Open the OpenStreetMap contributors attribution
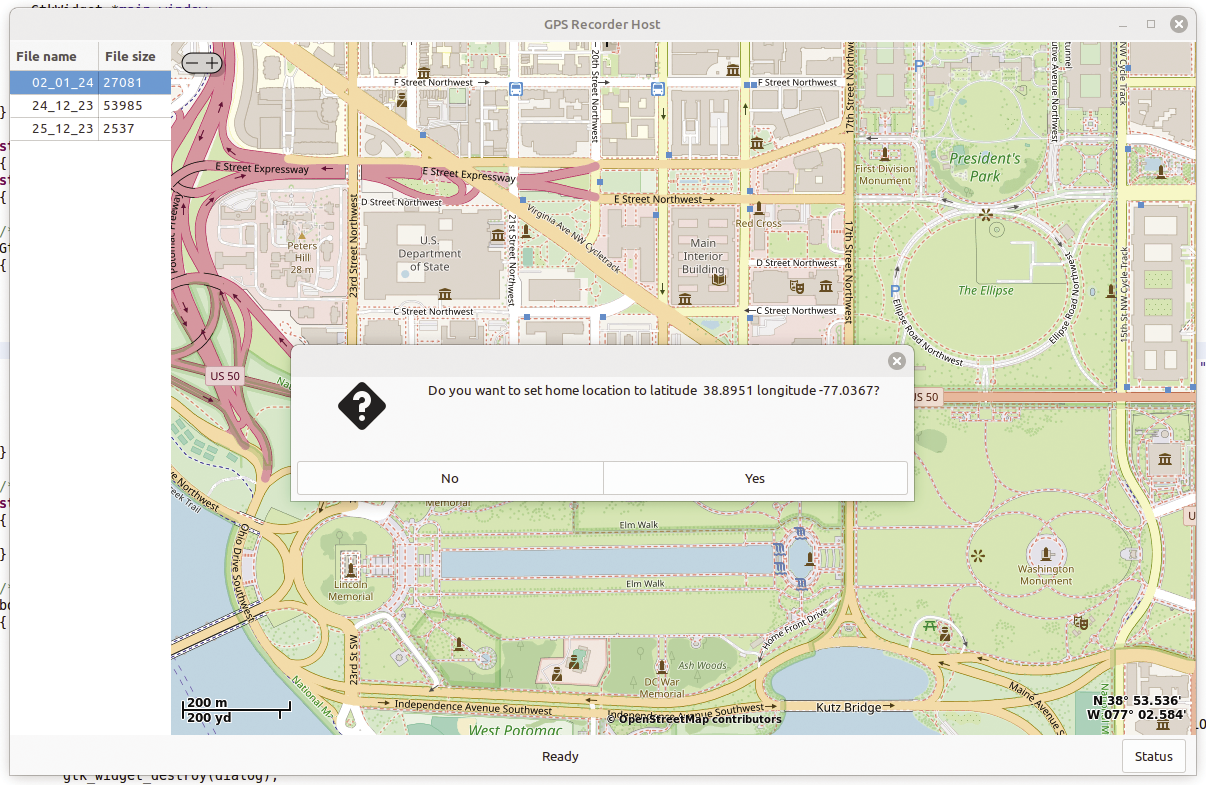1206x785 pixels. click(x=694, y=719)
